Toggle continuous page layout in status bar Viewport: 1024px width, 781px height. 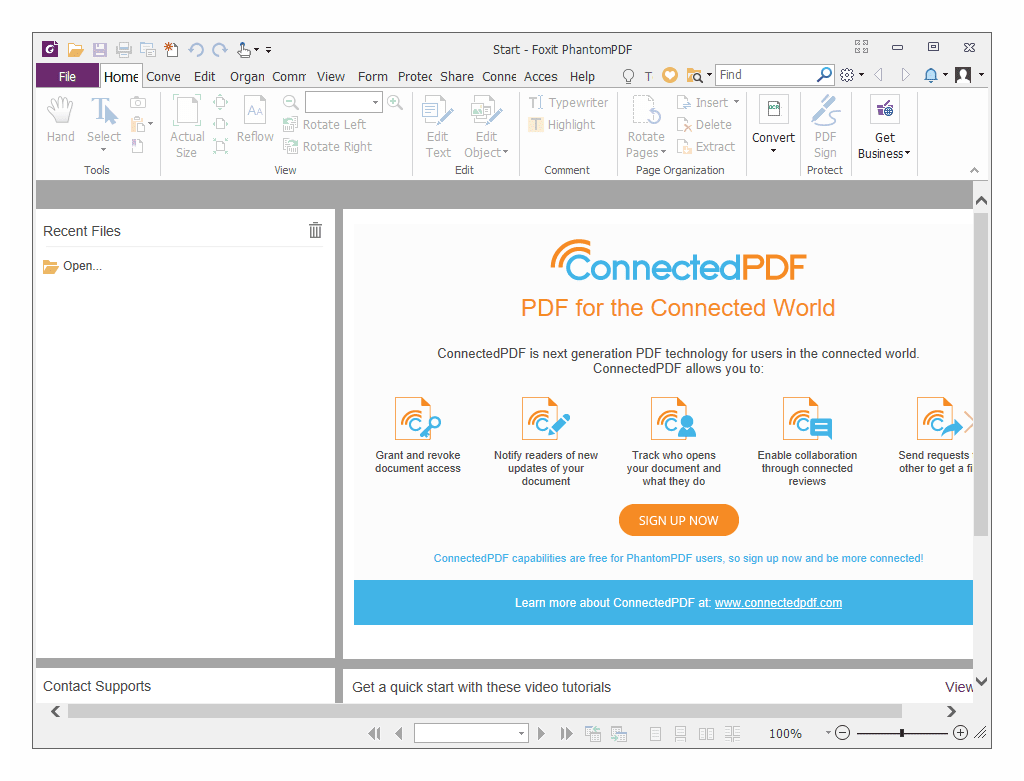[680, 734]
